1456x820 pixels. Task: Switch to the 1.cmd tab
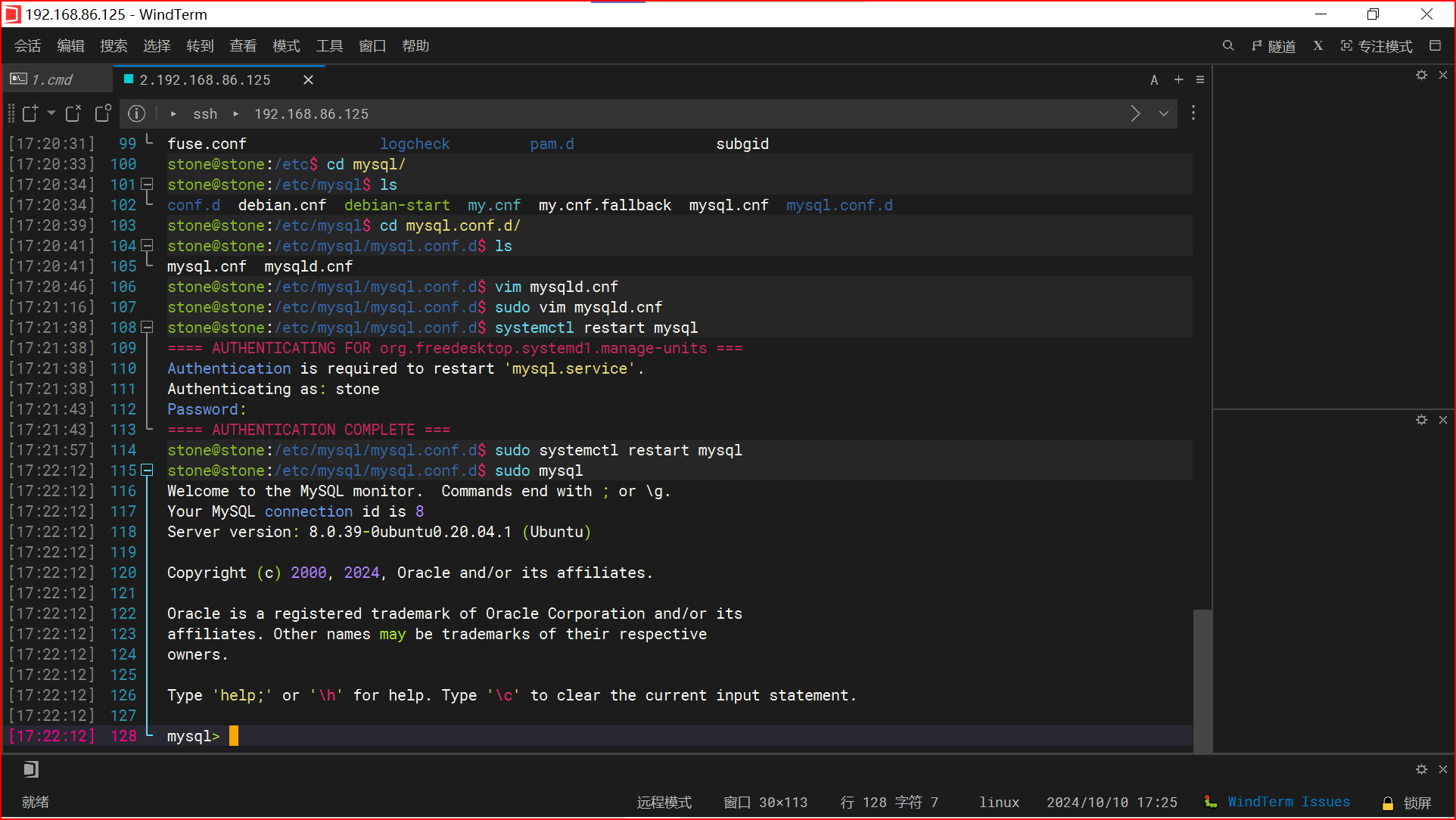coord(51,79)
